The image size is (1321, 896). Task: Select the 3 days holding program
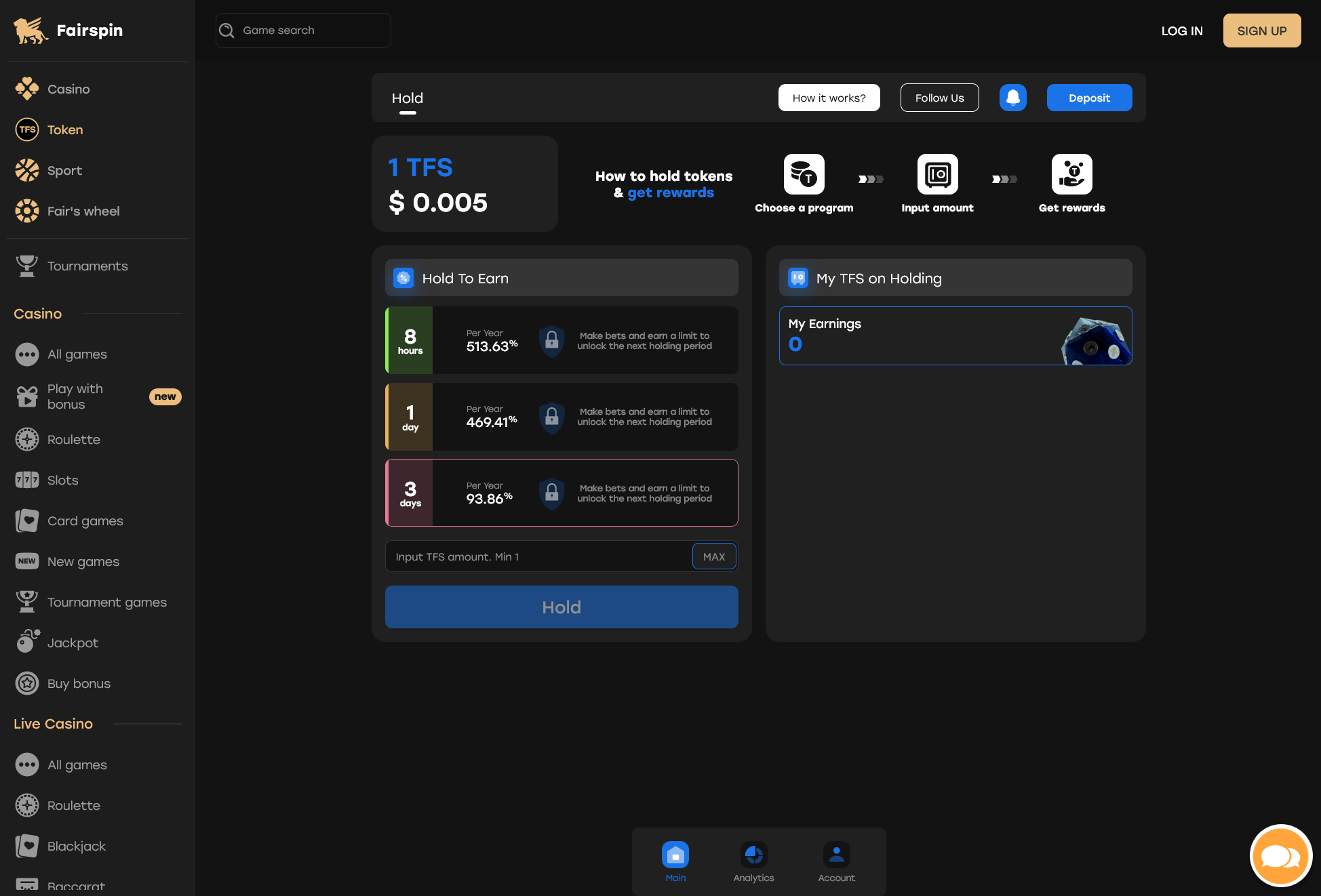click(561, 493)
